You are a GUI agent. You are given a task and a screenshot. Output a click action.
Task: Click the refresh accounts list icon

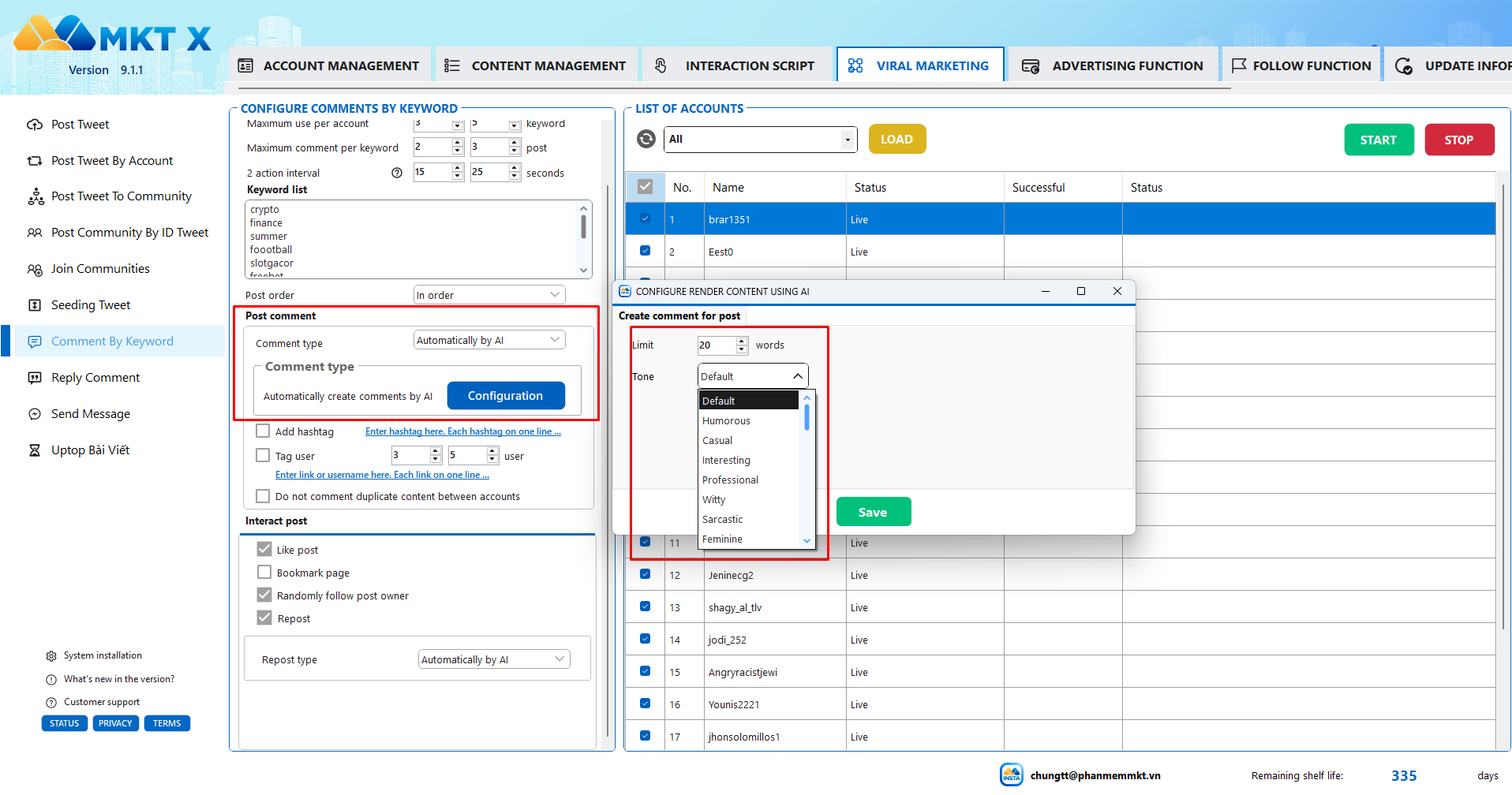point(646,139)
